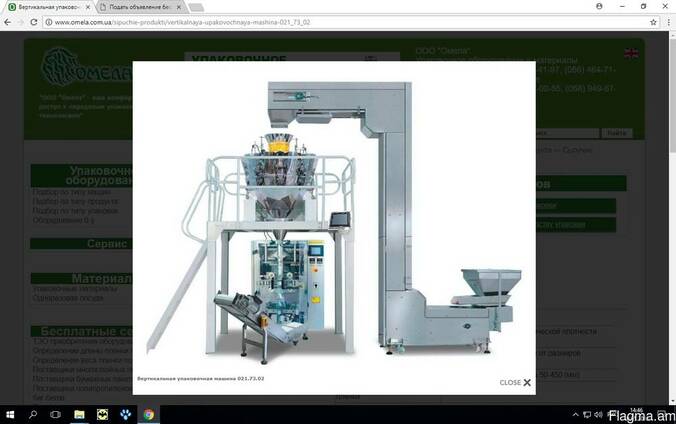
Task: Close the 'Вертикальная упаковочная' browser tab
Action: point(88,7)
